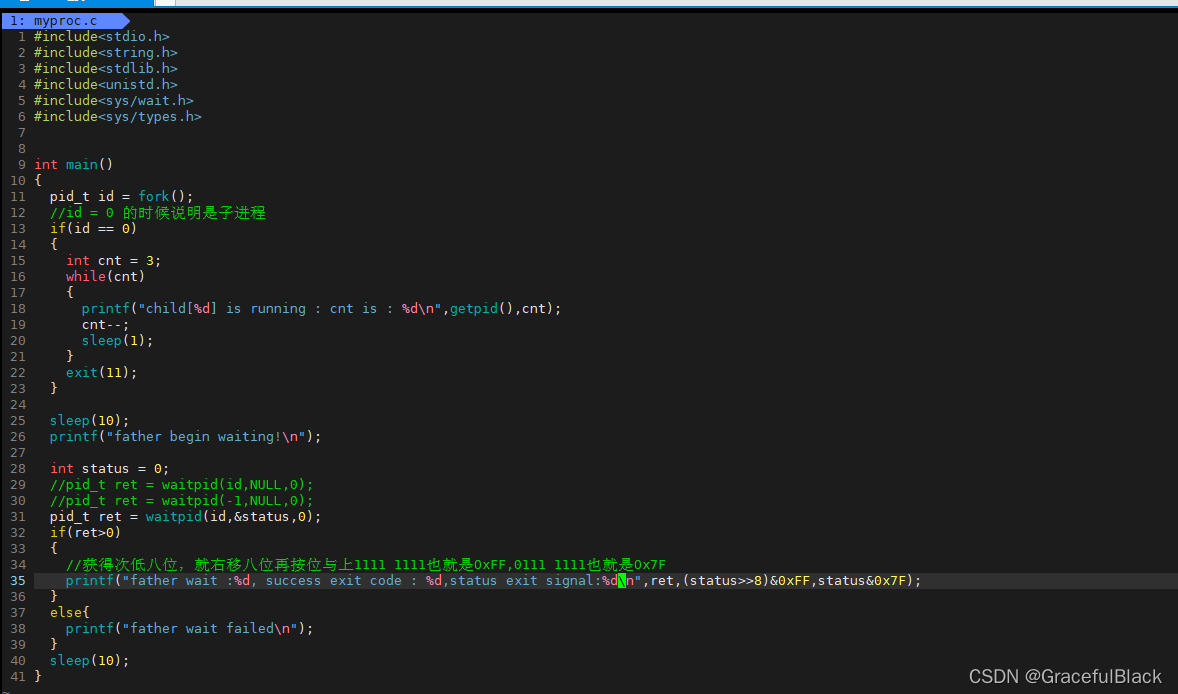Screen dimensions: 1178x694
Task: Click the 'if(id == 0)' condition
Action: coord(93,228)
